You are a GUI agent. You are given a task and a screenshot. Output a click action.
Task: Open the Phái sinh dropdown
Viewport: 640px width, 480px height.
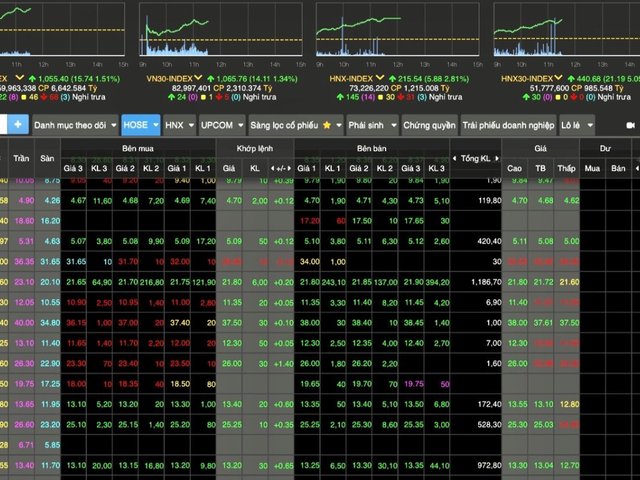coord(372,125)
